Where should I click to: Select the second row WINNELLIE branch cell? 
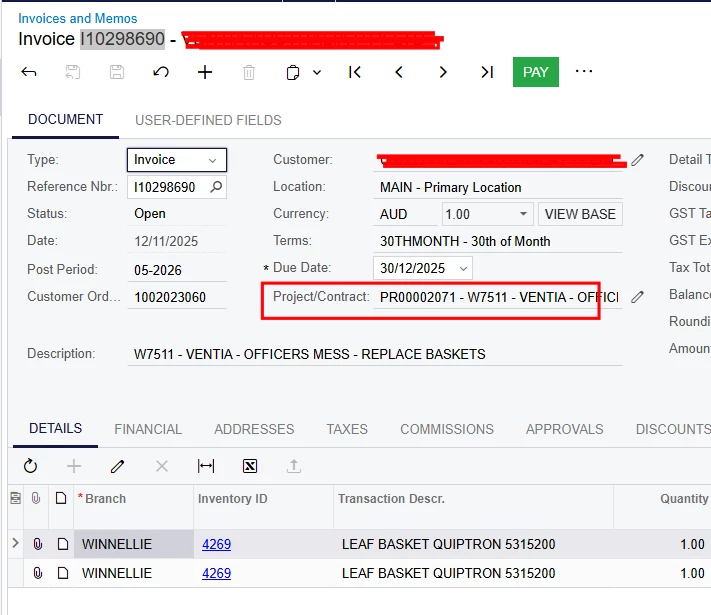pos(133,573)
